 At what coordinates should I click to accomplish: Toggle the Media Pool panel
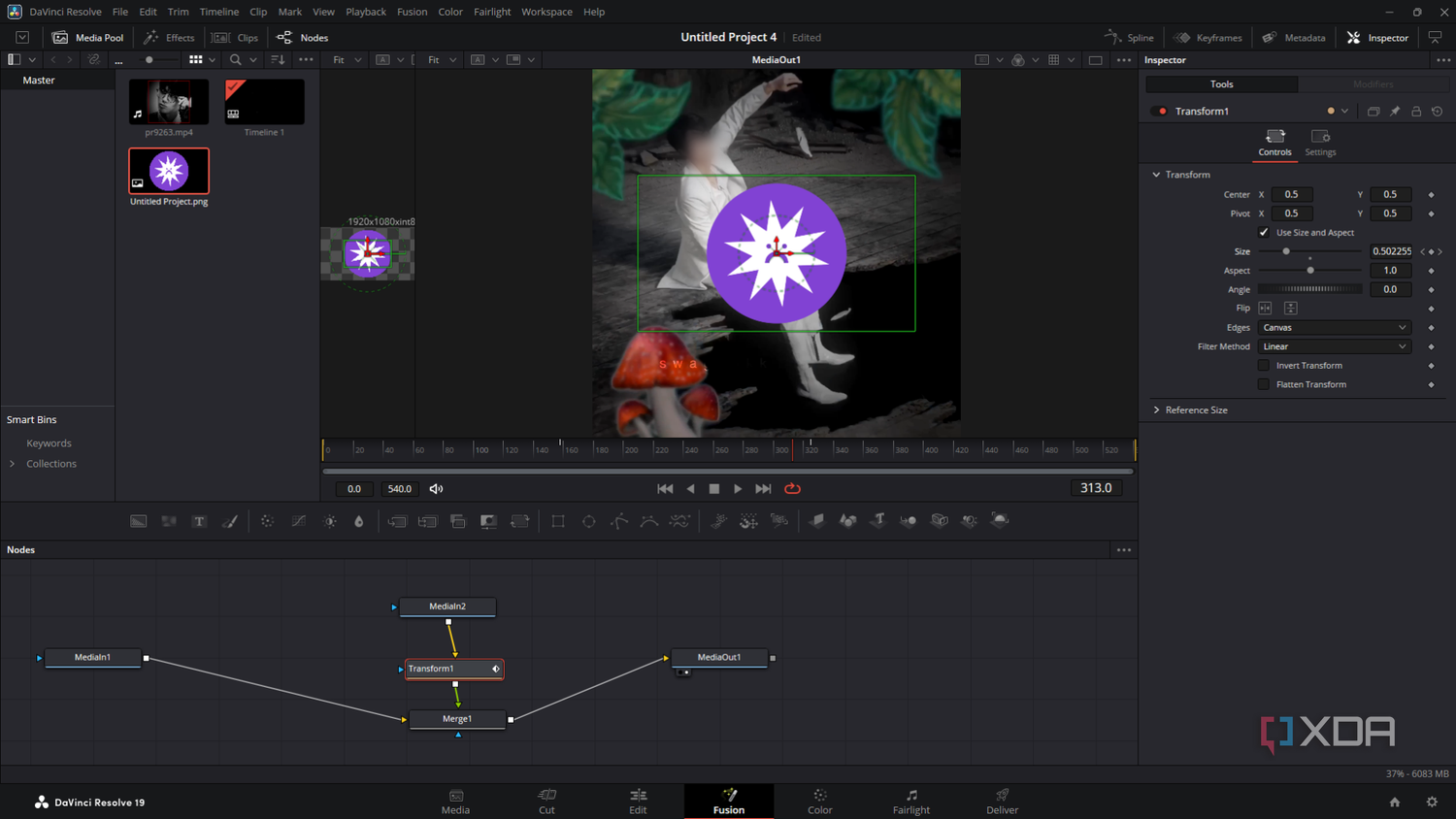tap(88, 38)
